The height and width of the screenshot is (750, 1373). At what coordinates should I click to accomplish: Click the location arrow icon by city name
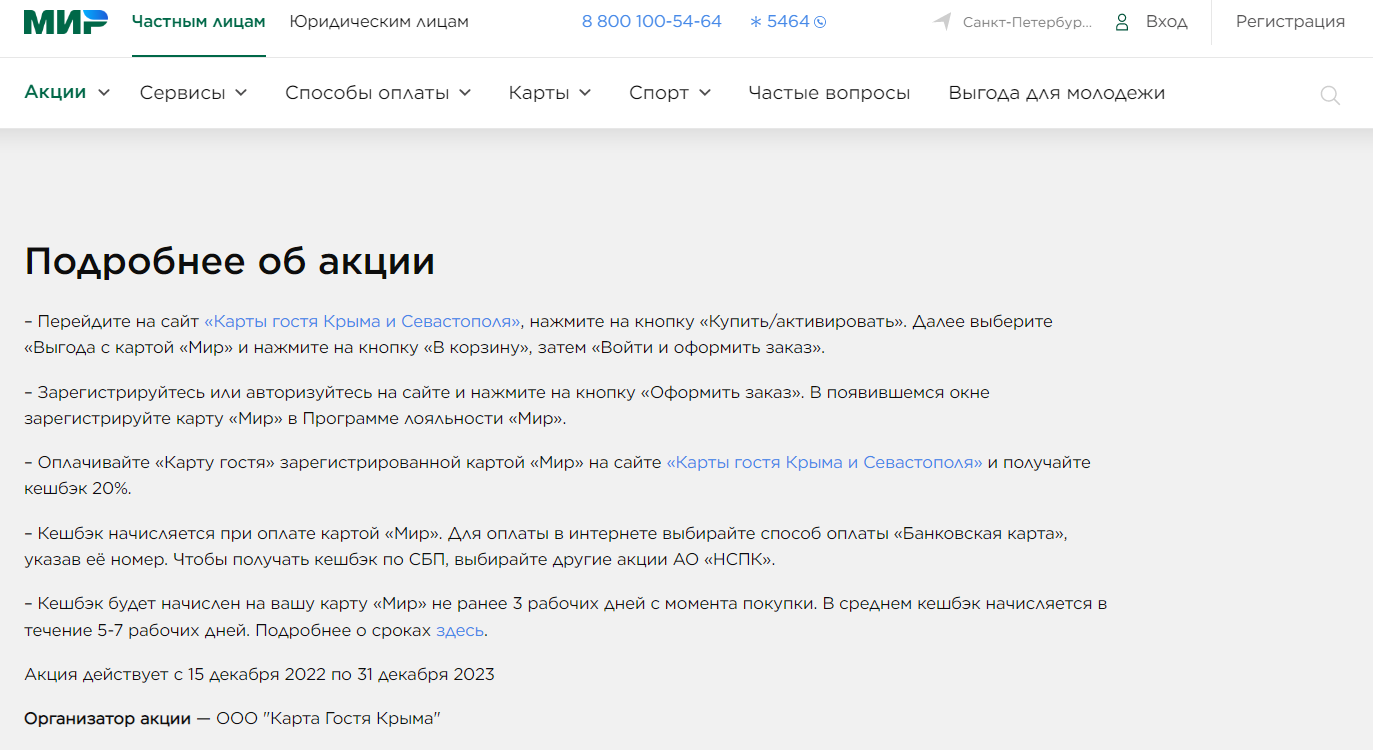[941, 20]
